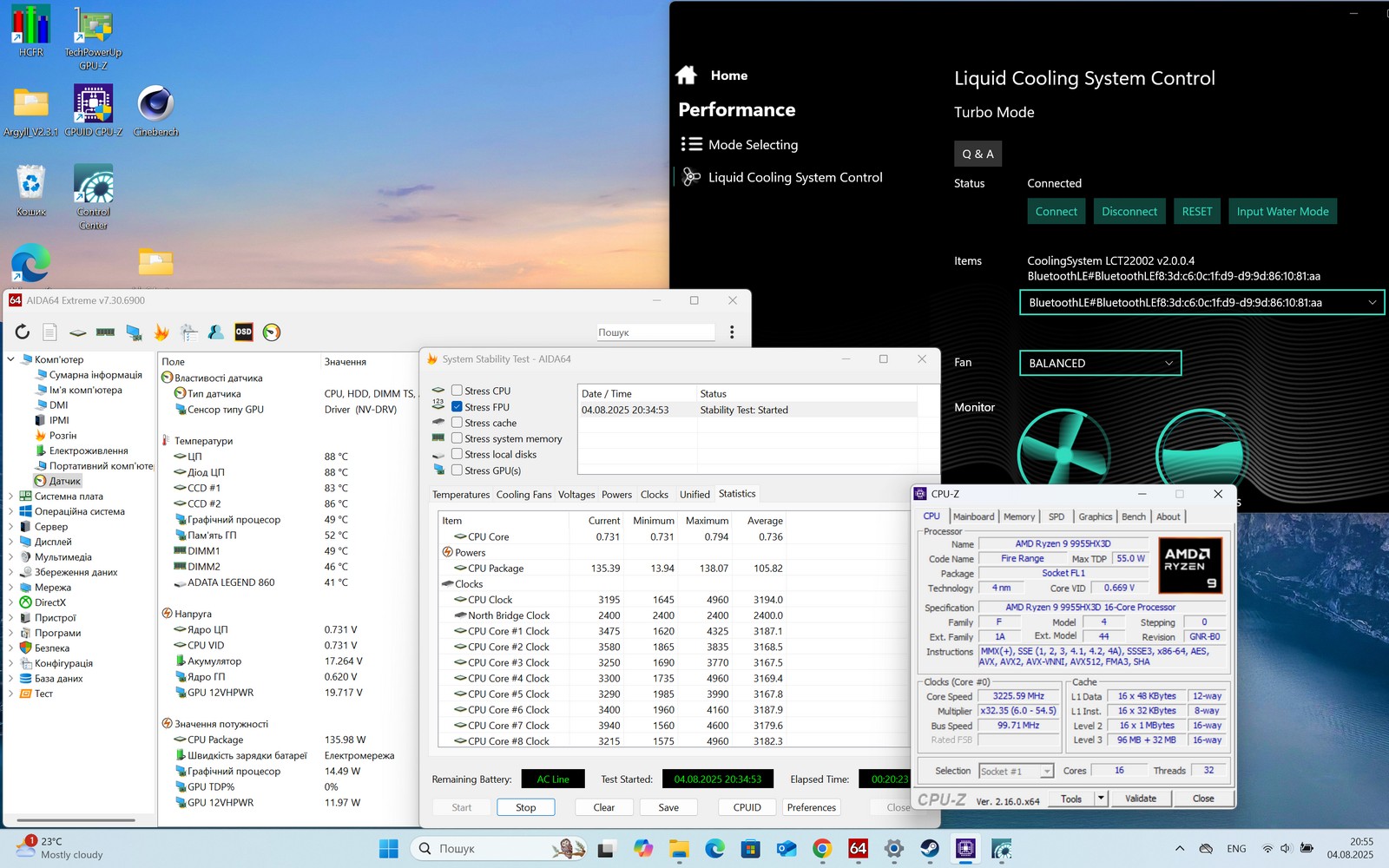Open the Argyll_V2.3.1 desktop folder

[x=30, y=111]
